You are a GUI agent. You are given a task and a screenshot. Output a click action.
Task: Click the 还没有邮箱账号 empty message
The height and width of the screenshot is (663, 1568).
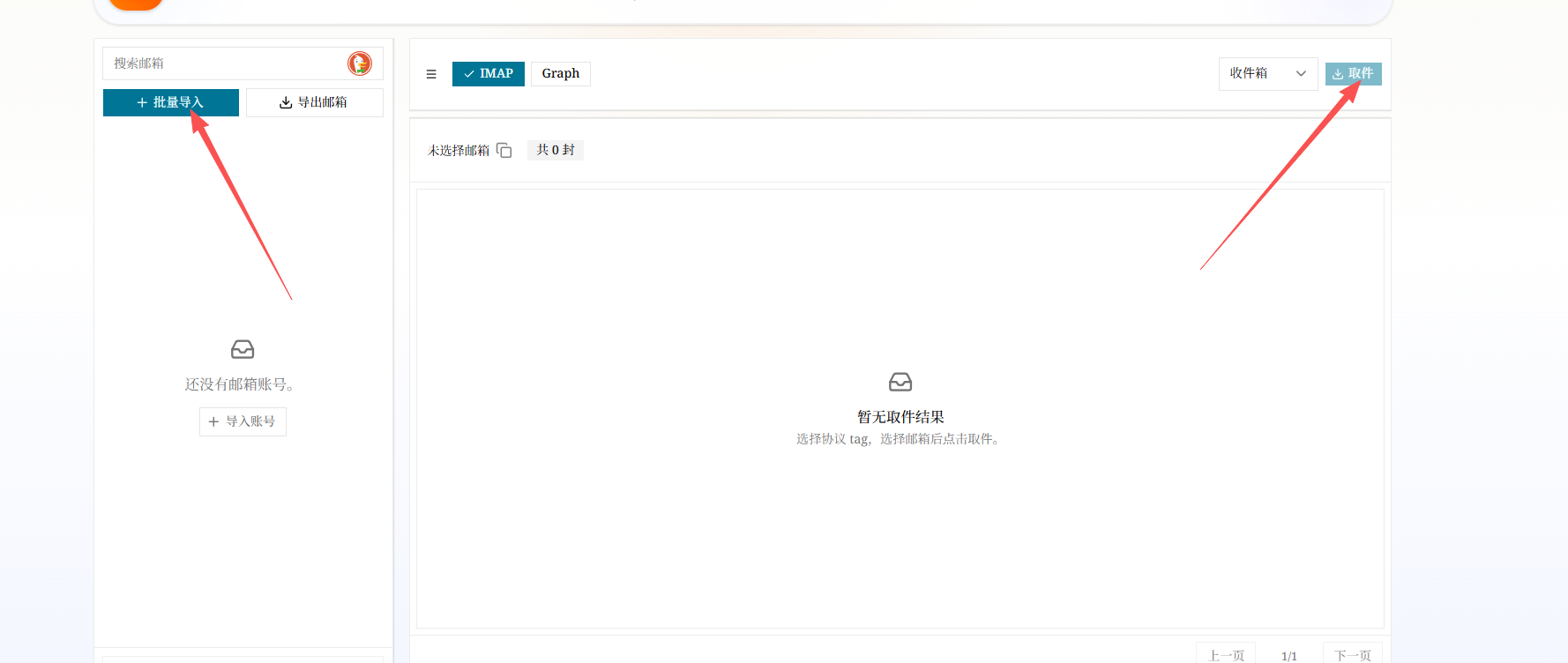click(x=240, y=384)
